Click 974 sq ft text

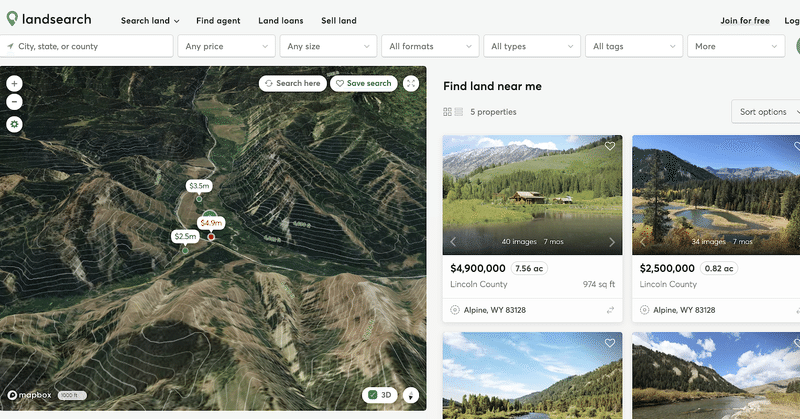coord(598,284)
